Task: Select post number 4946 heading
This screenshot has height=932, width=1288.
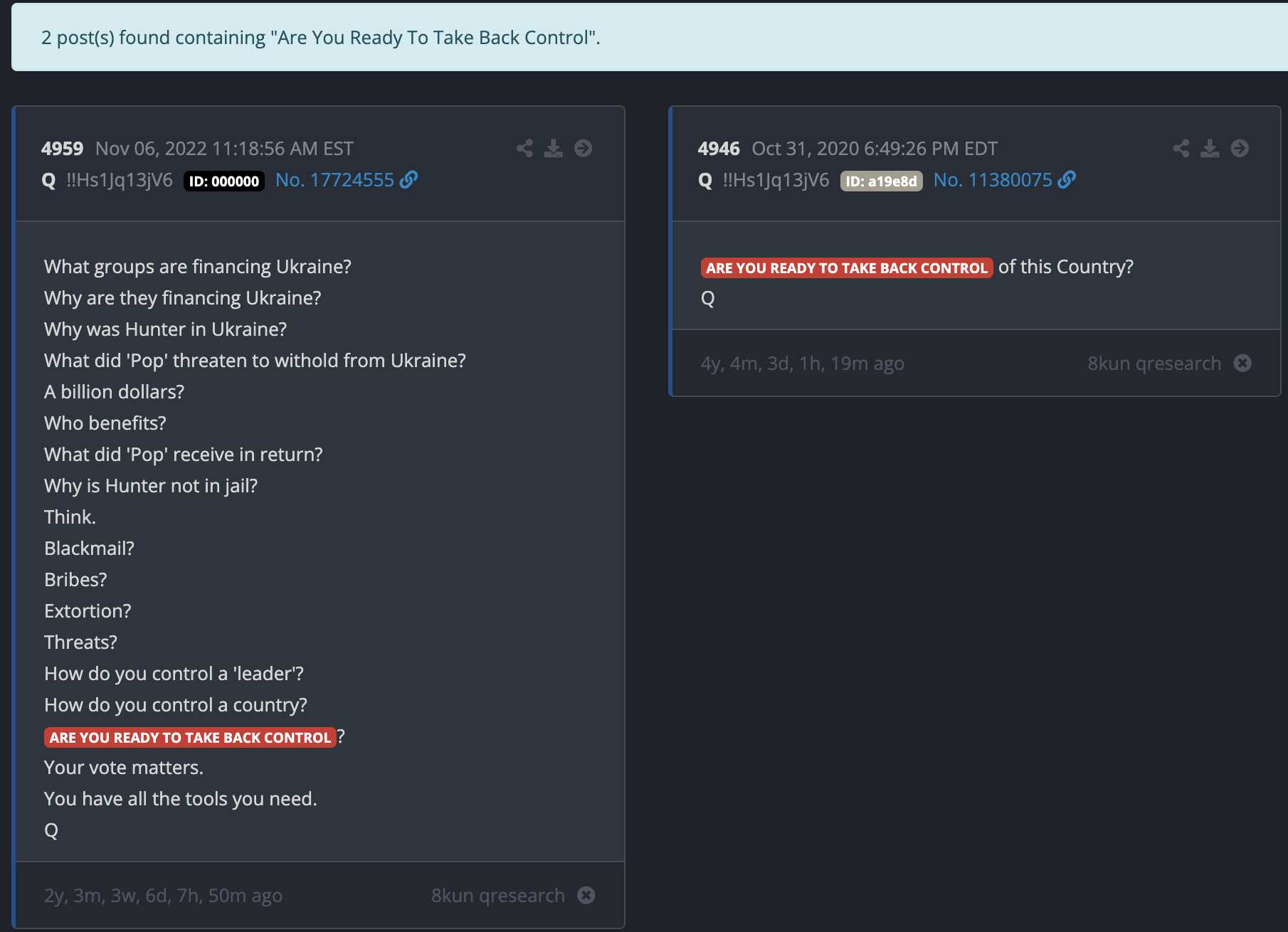Action: coord(719,149)
